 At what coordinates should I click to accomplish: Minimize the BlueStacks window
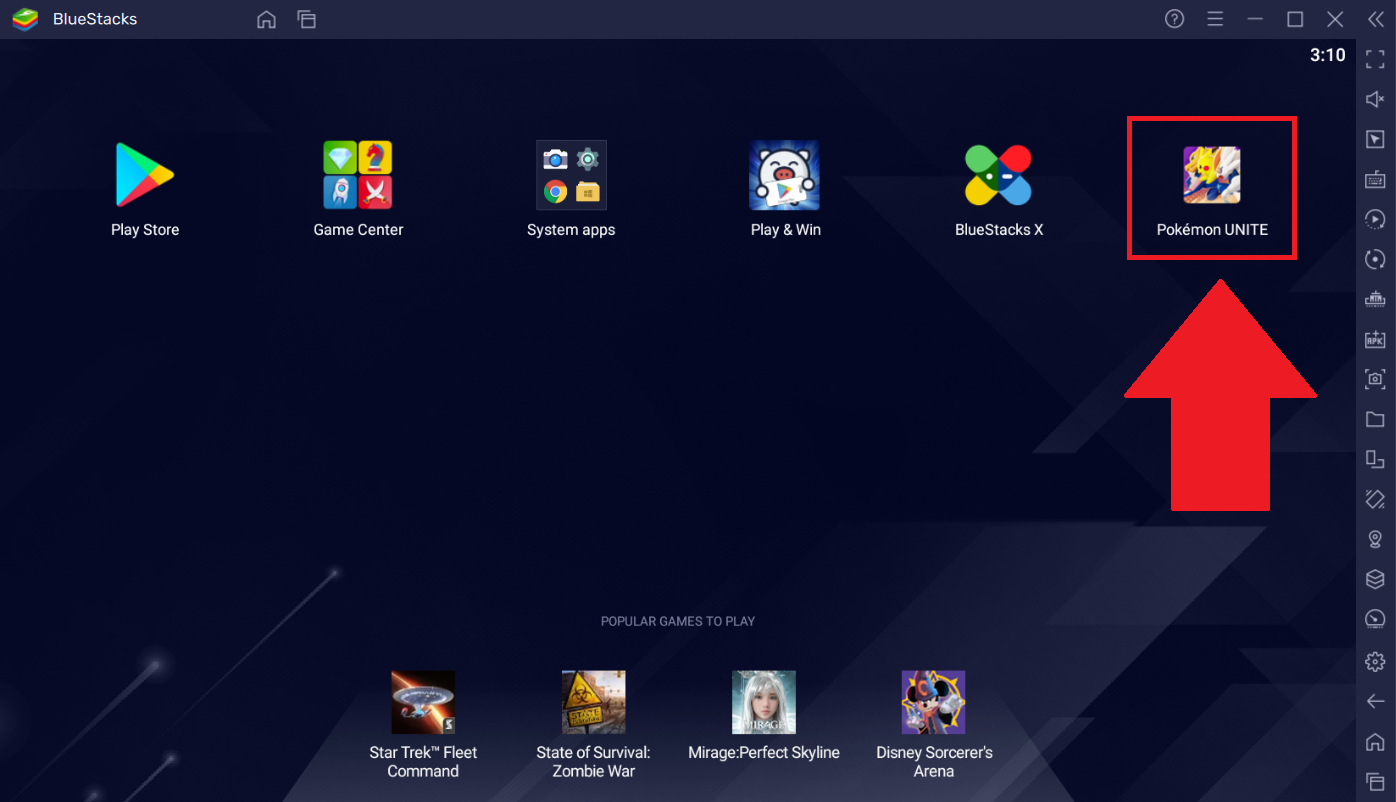pyautogui.click(x=1255, y=19)
